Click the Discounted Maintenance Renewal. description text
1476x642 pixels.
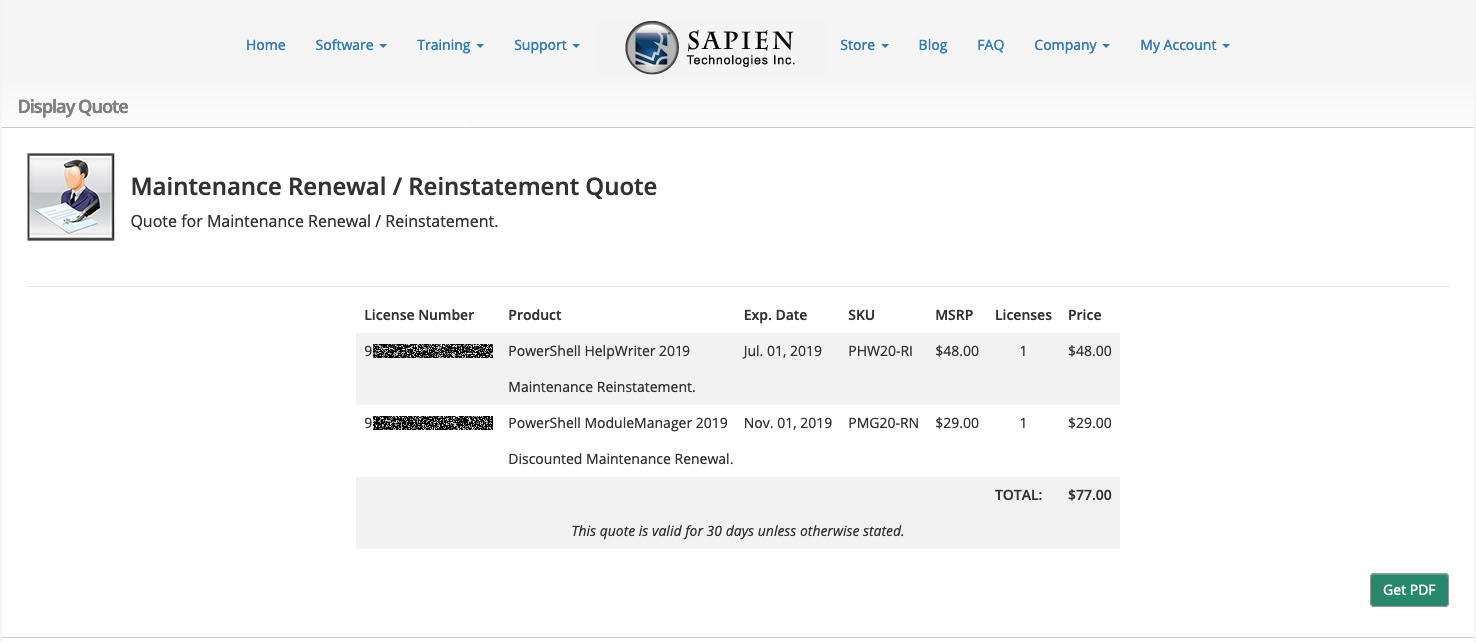[621, 459]
